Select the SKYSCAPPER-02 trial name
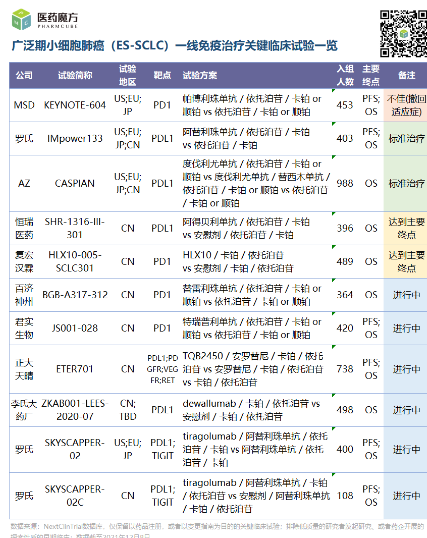 point(75,449)
